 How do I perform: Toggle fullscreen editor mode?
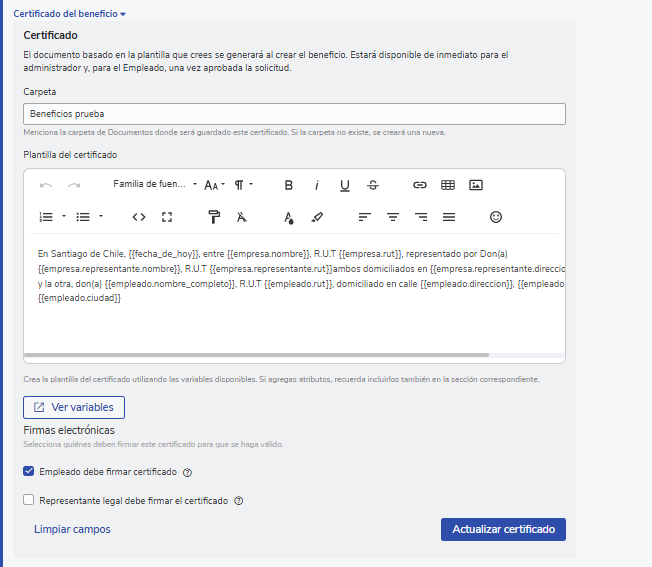point(167,216)
